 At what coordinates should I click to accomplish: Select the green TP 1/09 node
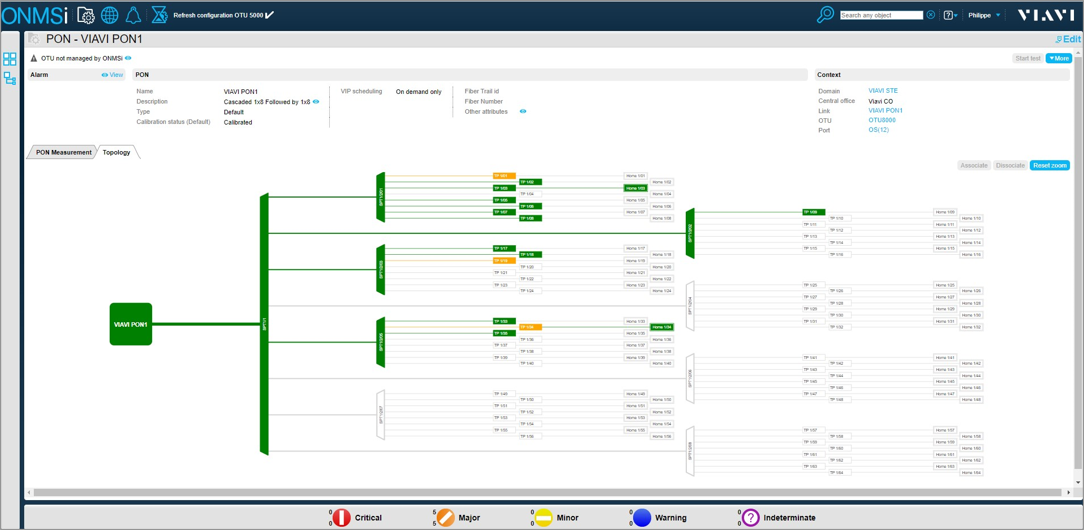click(x=814, y=212)
